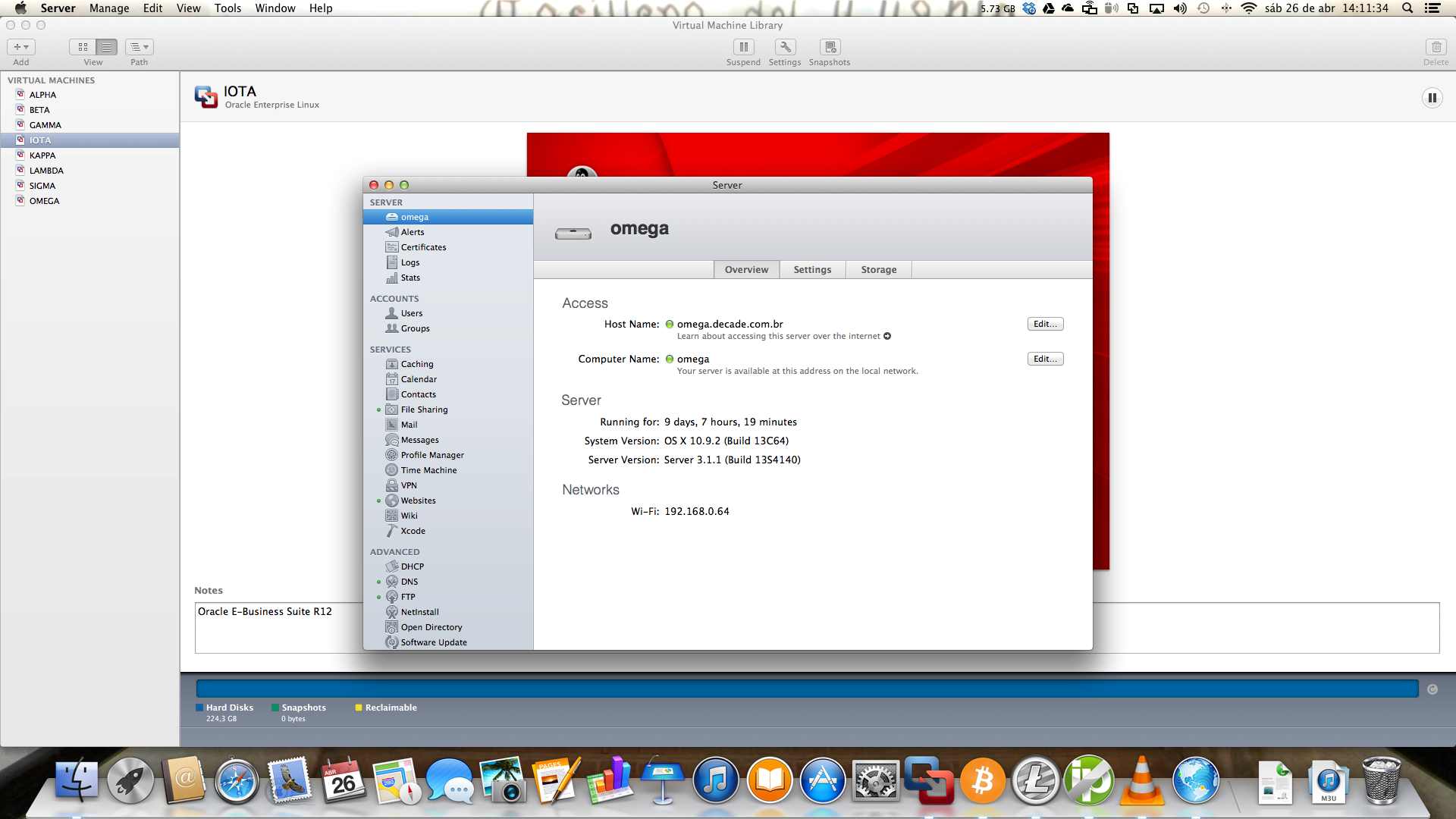Viewport: 1456px width, 819px height.
Task: Click the Delete trash toolbar icon
Action: [1436, 47]
